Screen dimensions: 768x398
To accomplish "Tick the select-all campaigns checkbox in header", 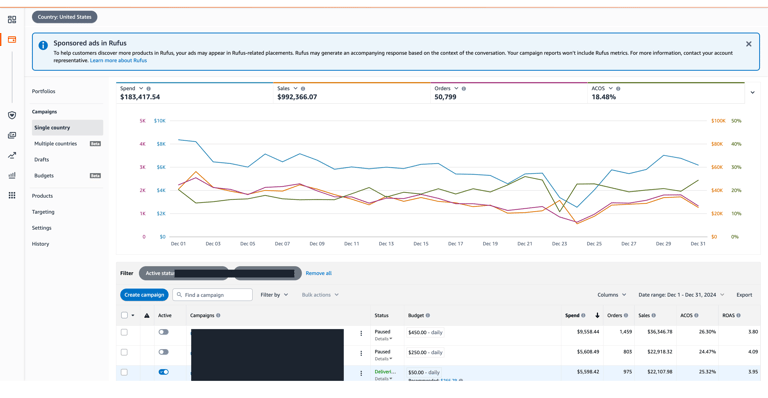I will tap(124, 315).
